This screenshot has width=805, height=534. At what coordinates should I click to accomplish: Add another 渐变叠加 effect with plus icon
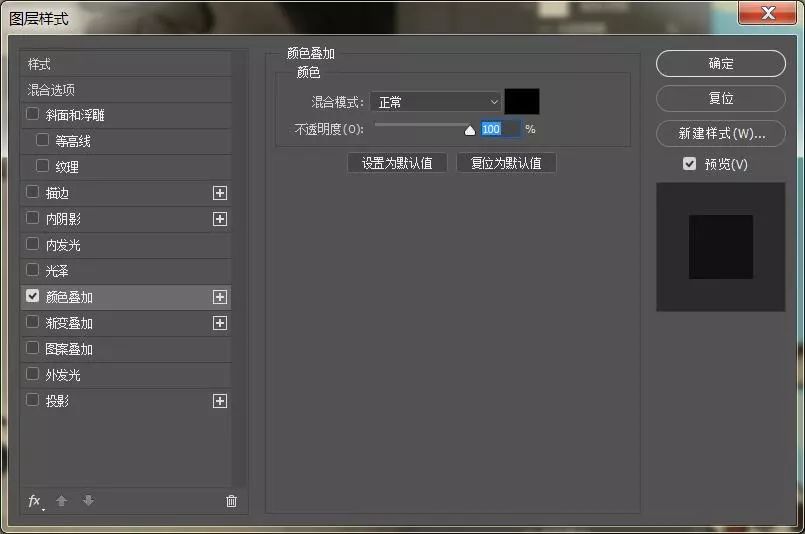pos(220,323)
